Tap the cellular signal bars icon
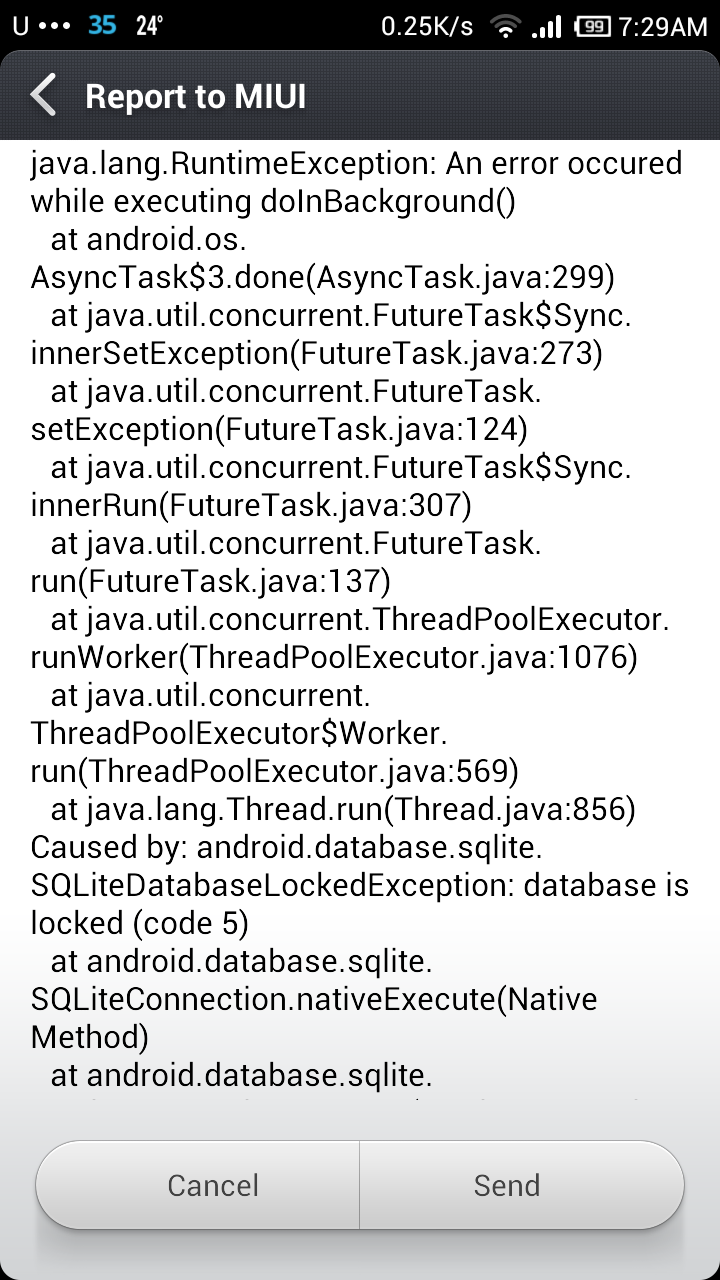The height and width of the screenshot is (1280, 720). pyautogui.click(x=546, y=28)
